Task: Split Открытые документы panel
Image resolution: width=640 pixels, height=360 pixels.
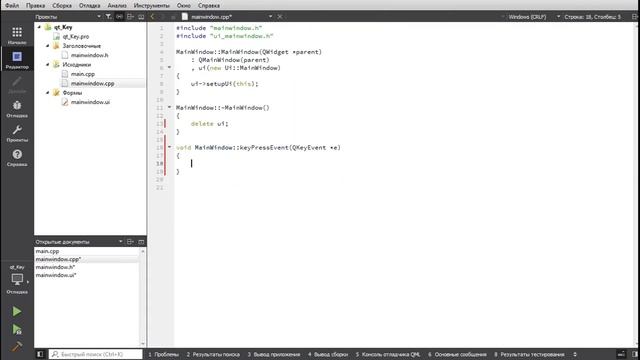Action: (130, 242)
